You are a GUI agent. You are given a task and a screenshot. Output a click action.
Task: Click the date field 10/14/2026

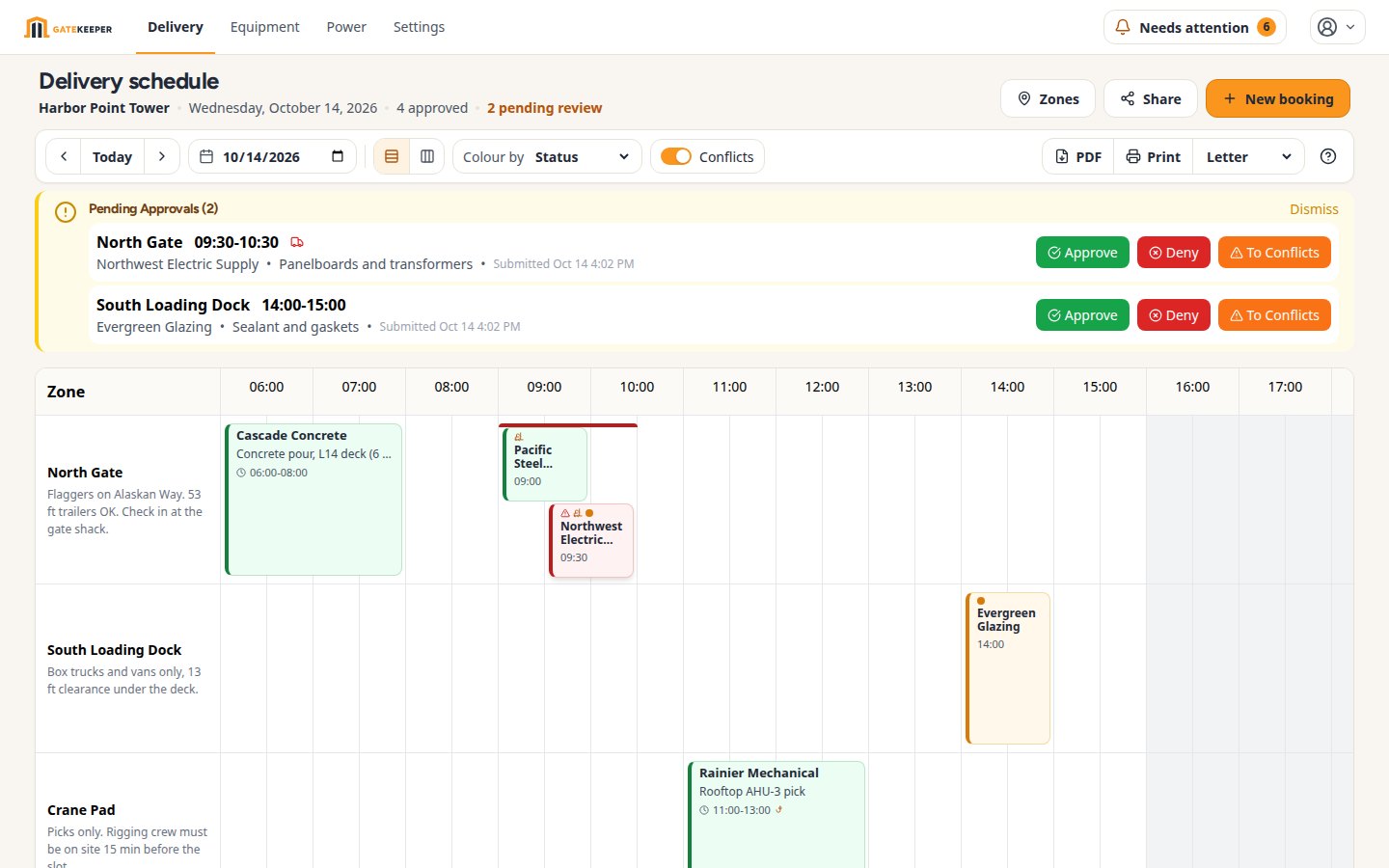tap(272, 156)
